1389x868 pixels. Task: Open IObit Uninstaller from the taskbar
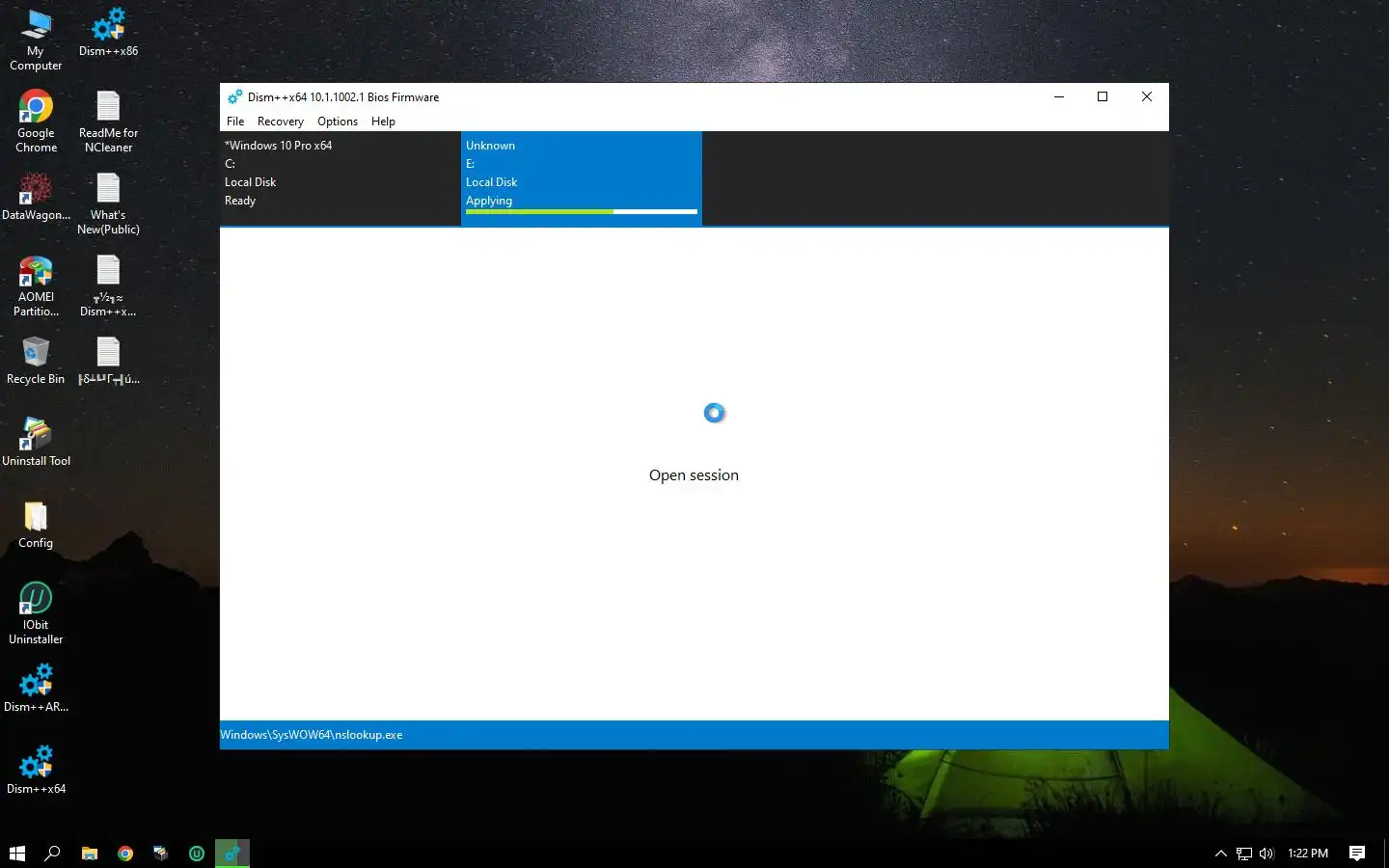[197, 853]
